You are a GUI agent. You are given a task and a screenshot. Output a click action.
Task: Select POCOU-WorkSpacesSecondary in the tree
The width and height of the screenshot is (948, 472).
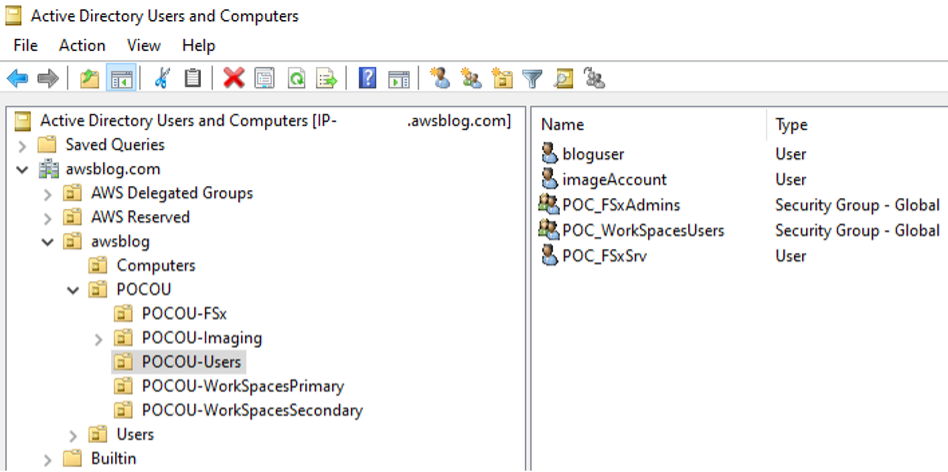point(252,410)
